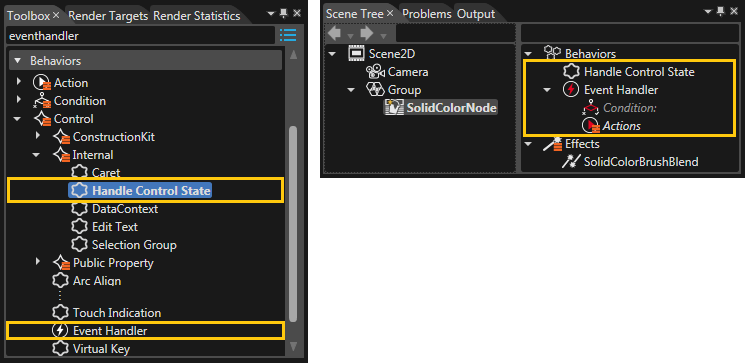Click the Virtual Key behavior icon
Image resolution: width=746 pixels, height=364 pixels.
coord(60,349)
